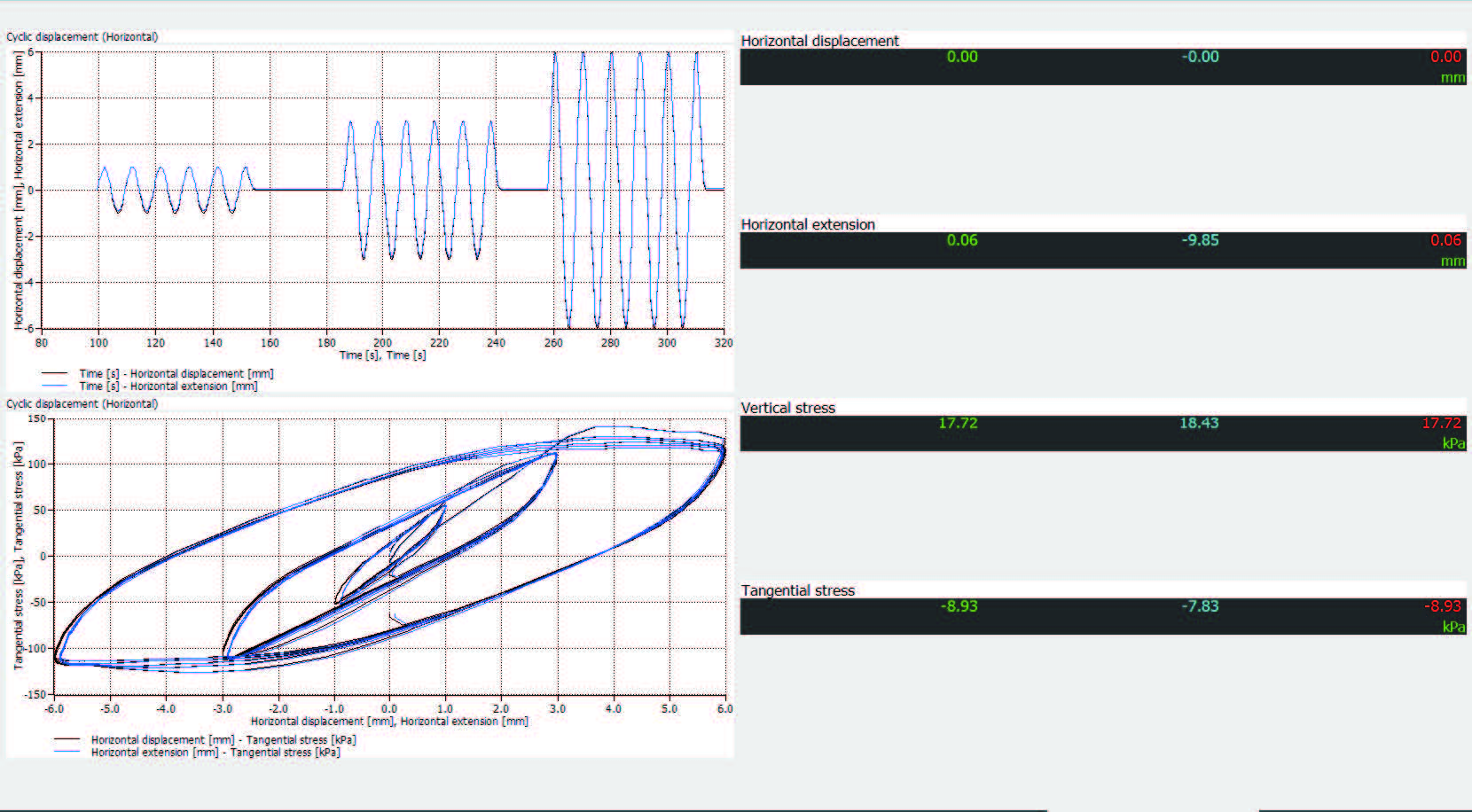Image resolution: width=1472 pixels, height=812 pixels.
Task: Click the Time [s], Time [s] x-axis label
Action: click(x=382, y=355)
